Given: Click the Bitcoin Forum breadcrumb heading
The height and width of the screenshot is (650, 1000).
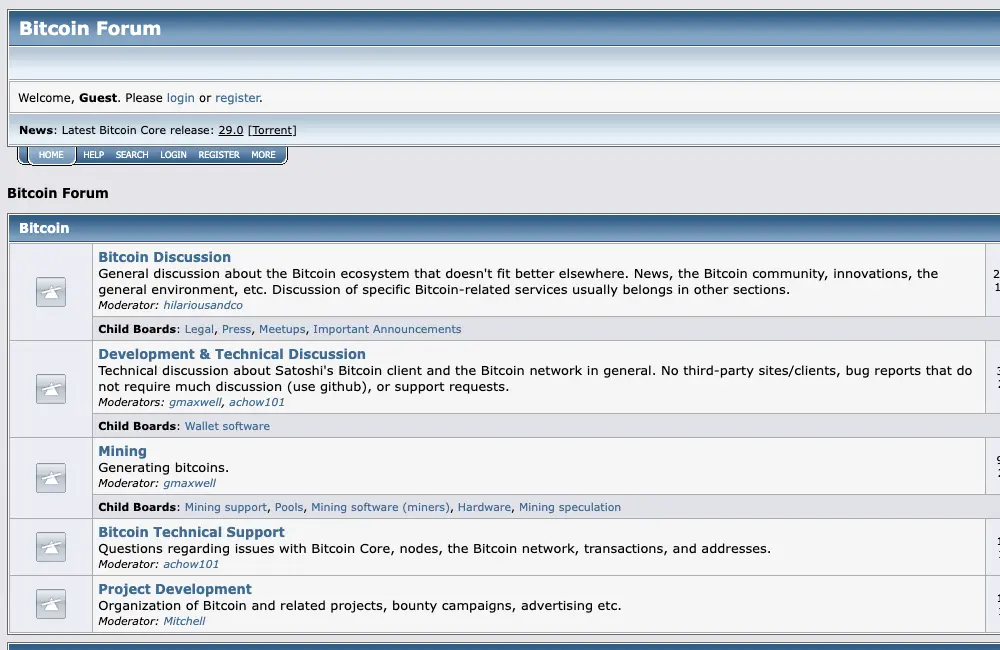Looking at the screenshot, I should tap(58, 193).
